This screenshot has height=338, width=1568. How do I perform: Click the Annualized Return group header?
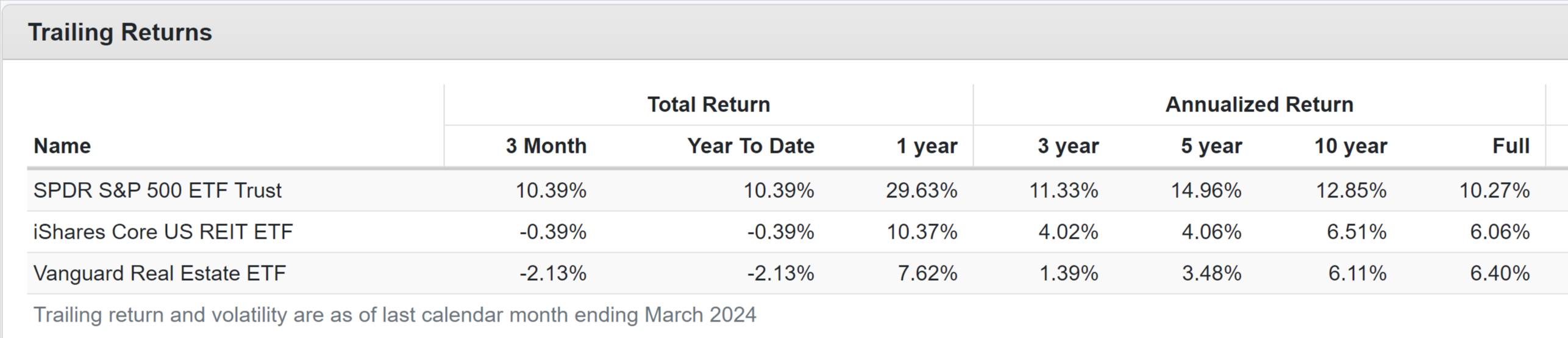(1259, 105)
